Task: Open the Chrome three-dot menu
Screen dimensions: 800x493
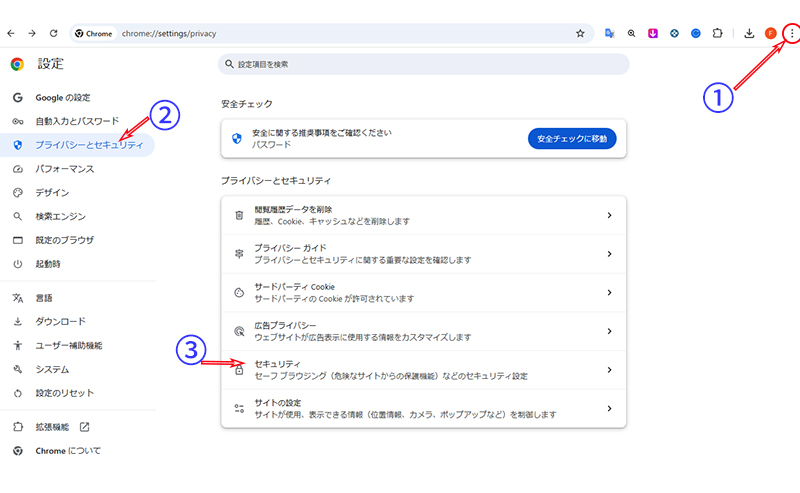Action: coord(792,33)
